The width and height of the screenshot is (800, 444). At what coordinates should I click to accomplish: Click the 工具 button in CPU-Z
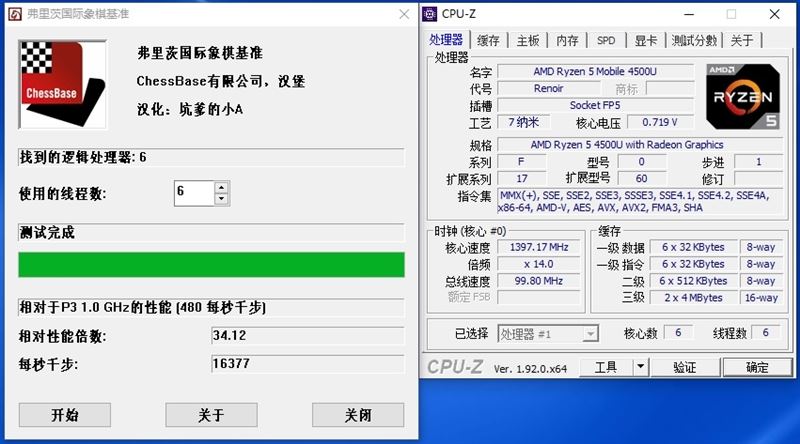click(x=606, y=367)
